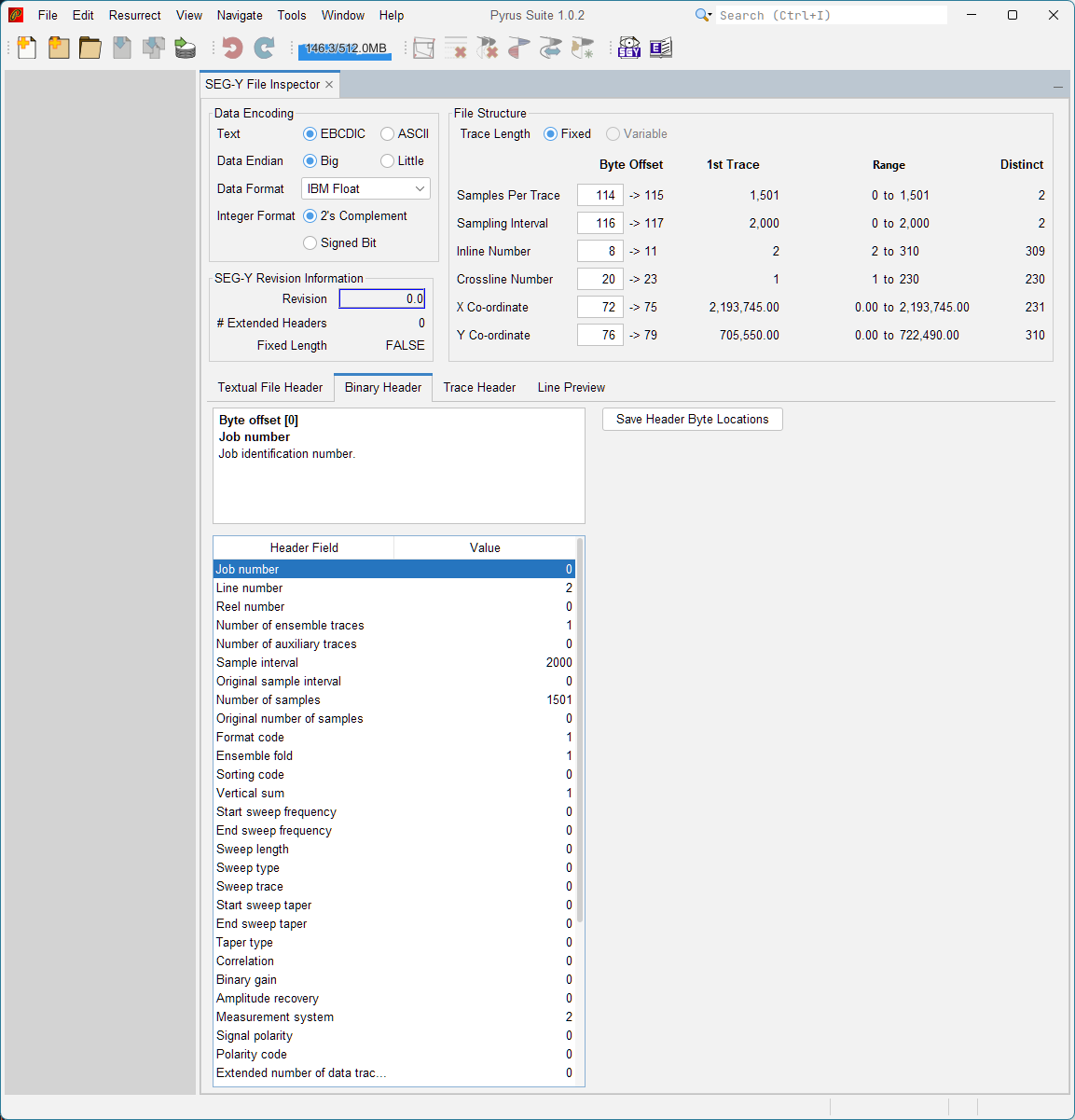The width and height of the screenshot is (1075, 1120).
Task: Click the header table vertical scrollbar
Action: [580, 729]
